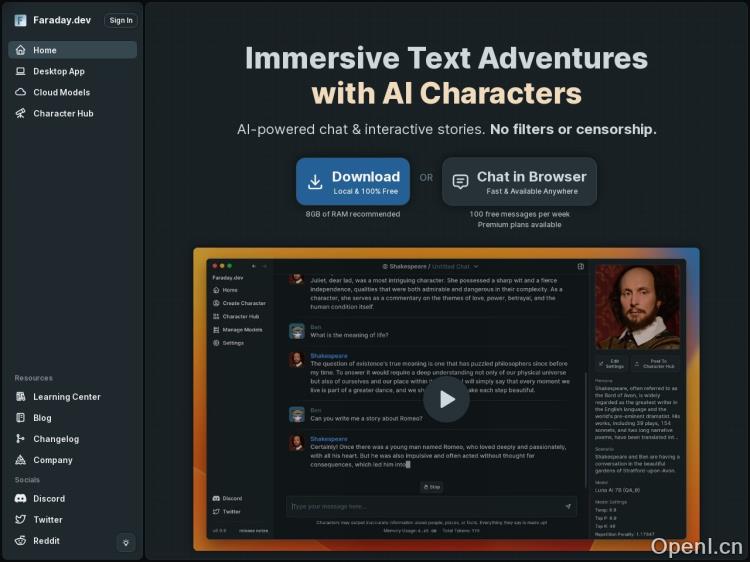Go to Cloud Models page
The height and width of the screenshot is (562, 750).
[60, 92]
